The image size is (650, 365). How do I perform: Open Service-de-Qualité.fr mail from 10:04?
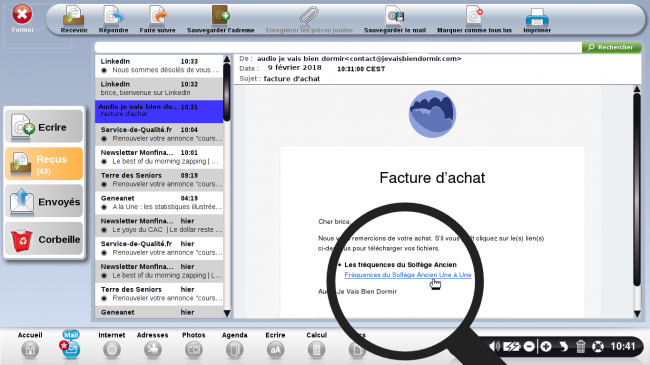pyautogui.click(x=159, y=134)
